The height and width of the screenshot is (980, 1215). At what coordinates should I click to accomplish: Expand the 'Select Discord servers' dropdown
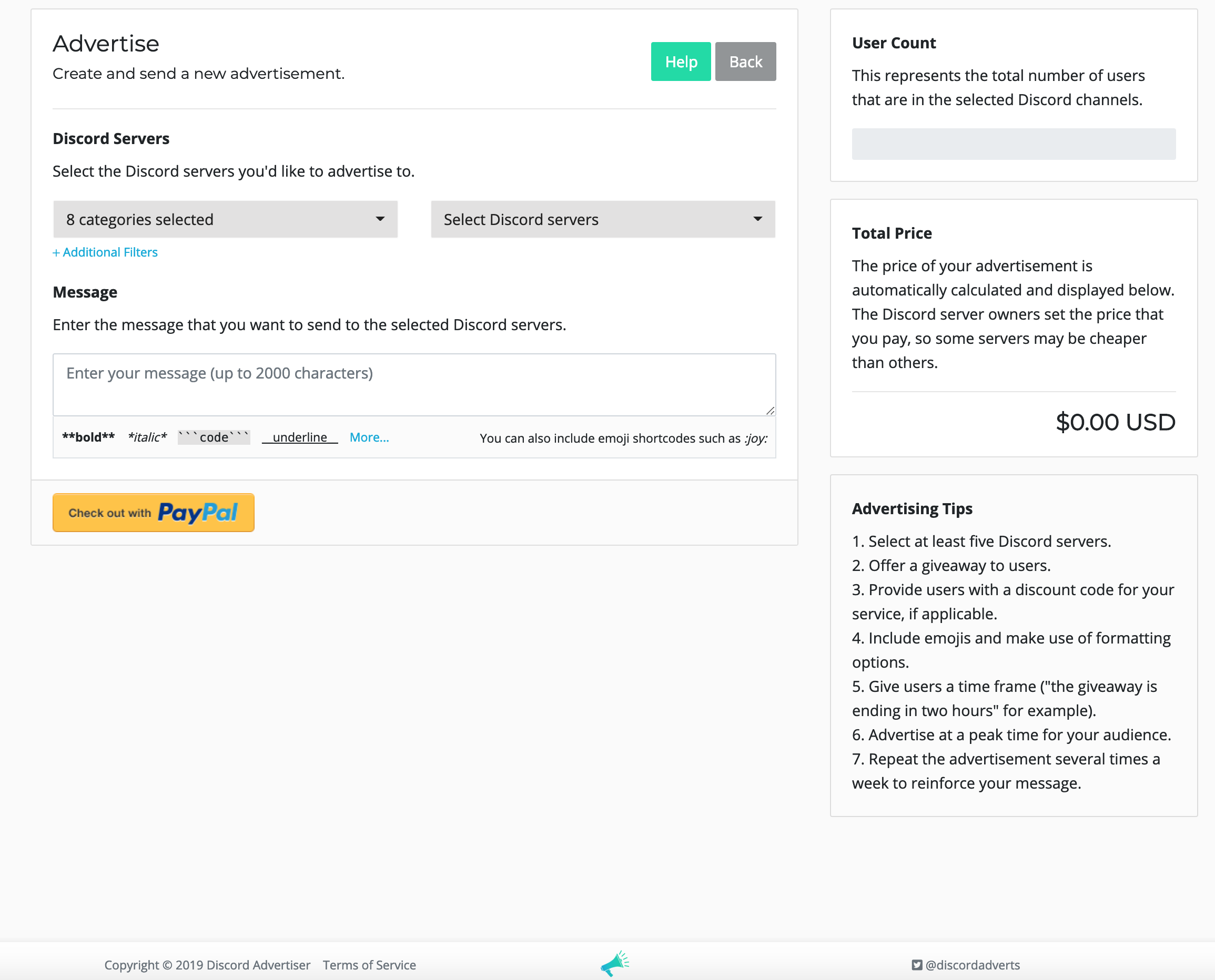[603, 219]
